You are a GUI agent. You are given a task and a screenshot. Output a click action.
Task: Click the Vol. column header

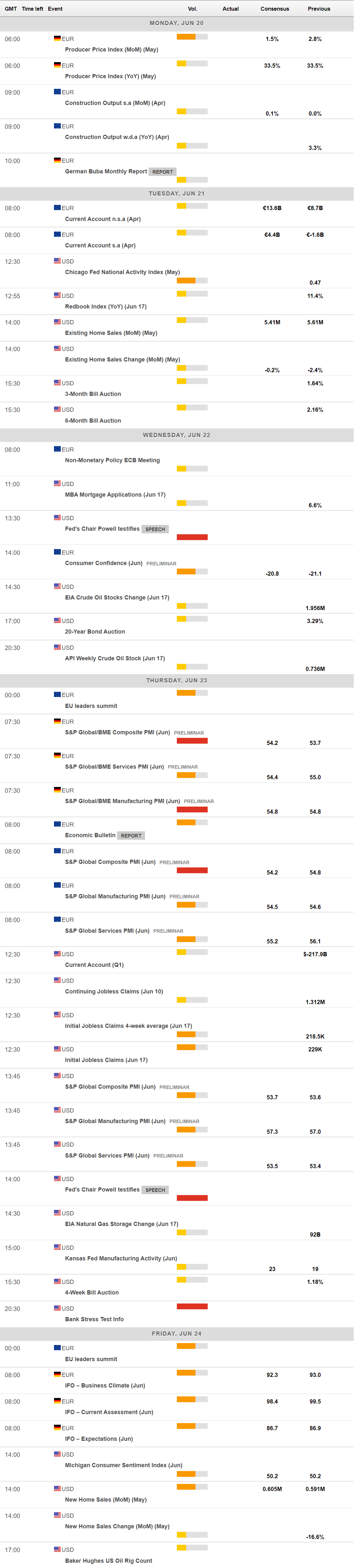tap(192, 9)
